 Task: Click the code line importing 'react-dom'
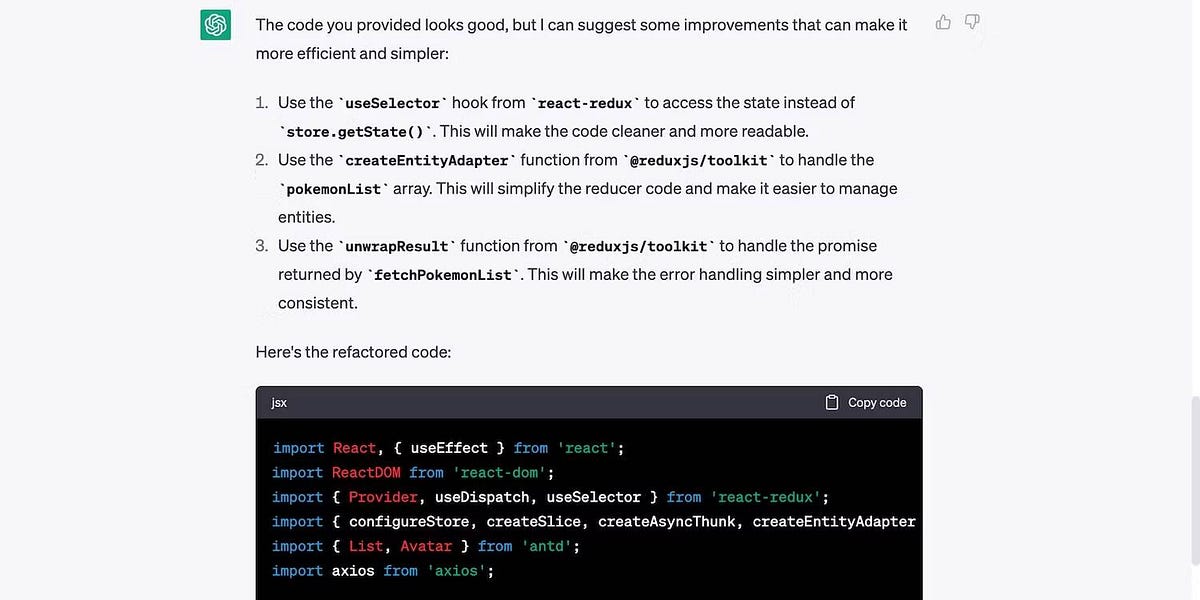[x=413, y=472]
